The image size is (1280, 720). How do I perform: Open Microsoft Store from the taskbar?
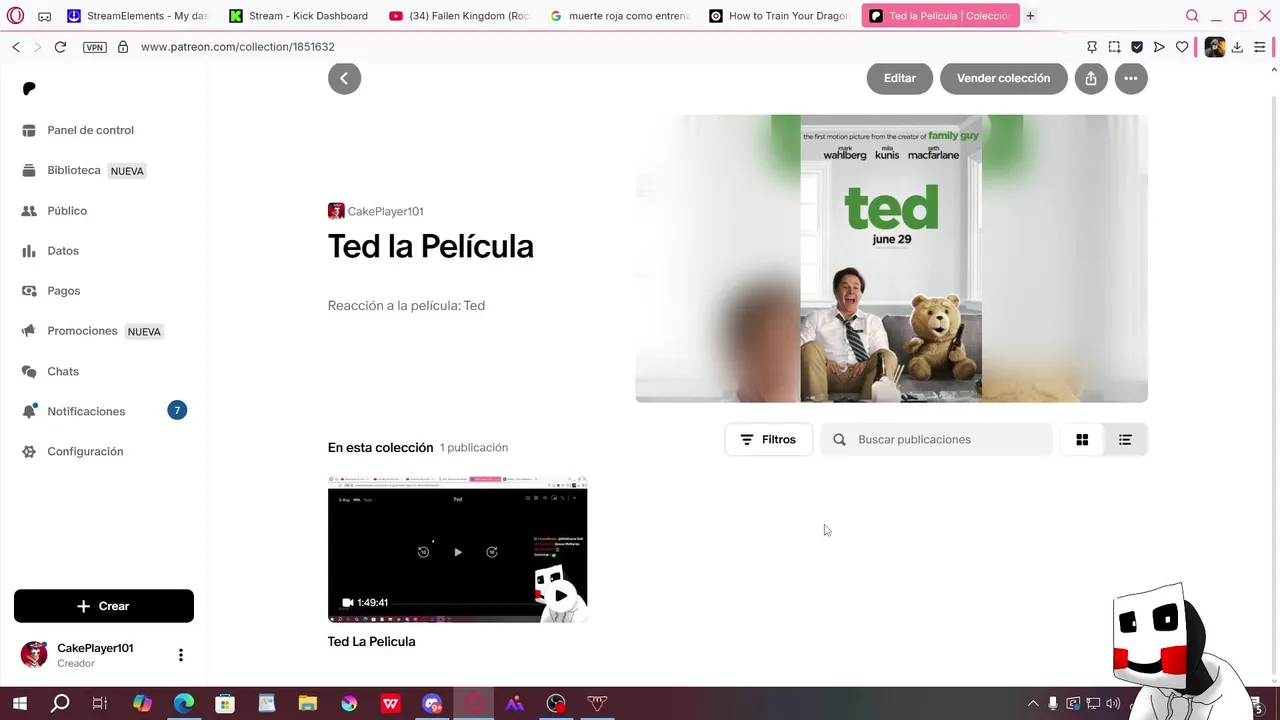point(225,704)
